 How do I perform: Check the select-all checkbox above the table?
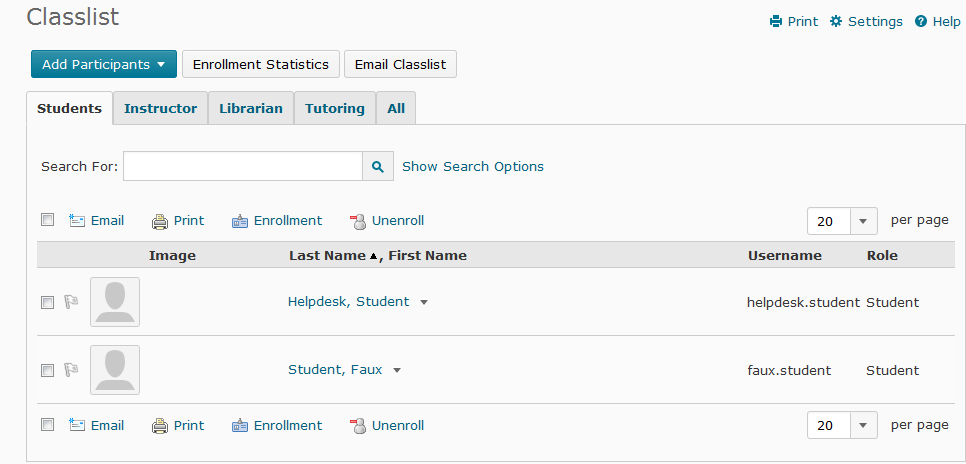[x=47, y=220]
